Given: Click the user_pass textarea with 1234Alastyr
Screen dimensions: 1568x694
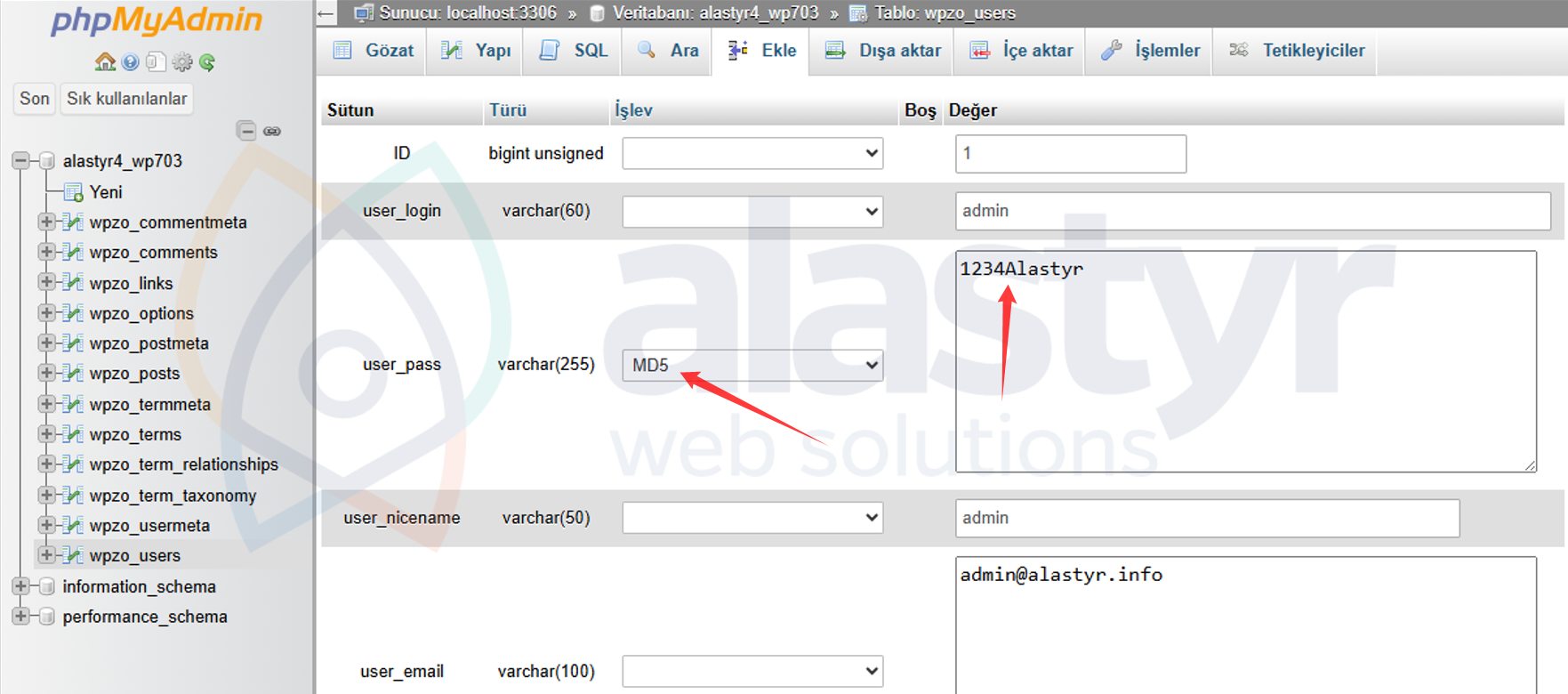Looking at the screenshot, I should click(1246, 361).
